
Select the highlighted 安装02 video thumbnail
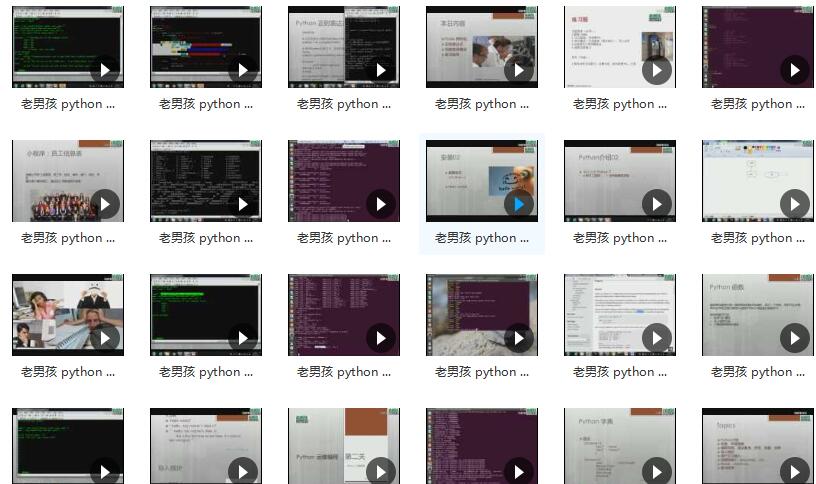pos(482,181)
